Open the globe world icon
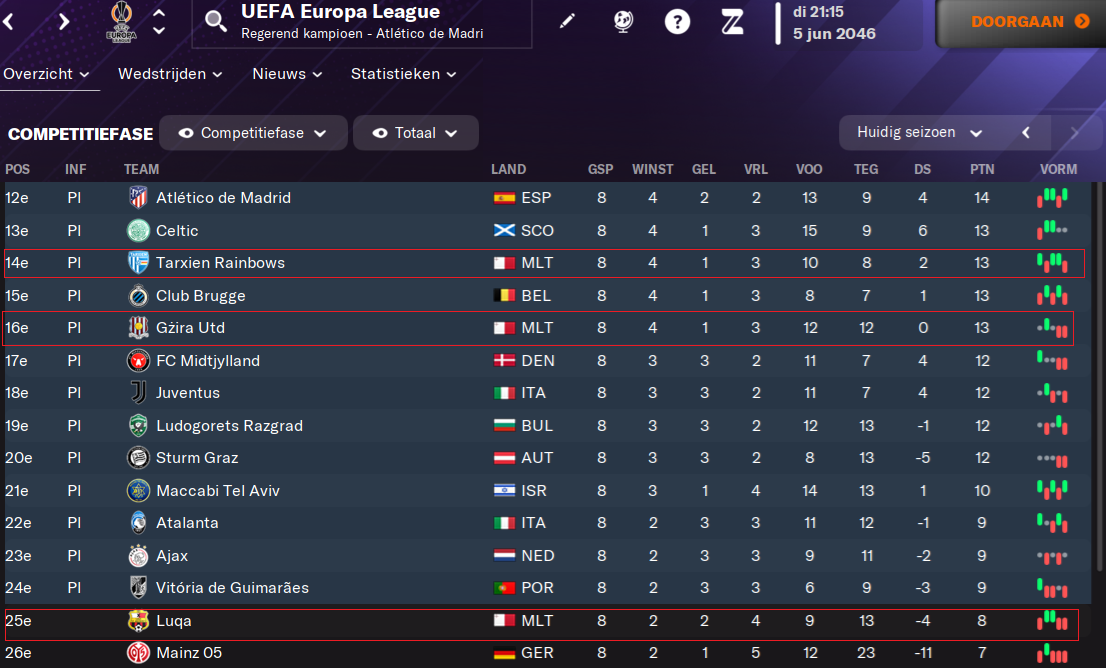This screenshot has height=668, width=1106. pos(622,21)
